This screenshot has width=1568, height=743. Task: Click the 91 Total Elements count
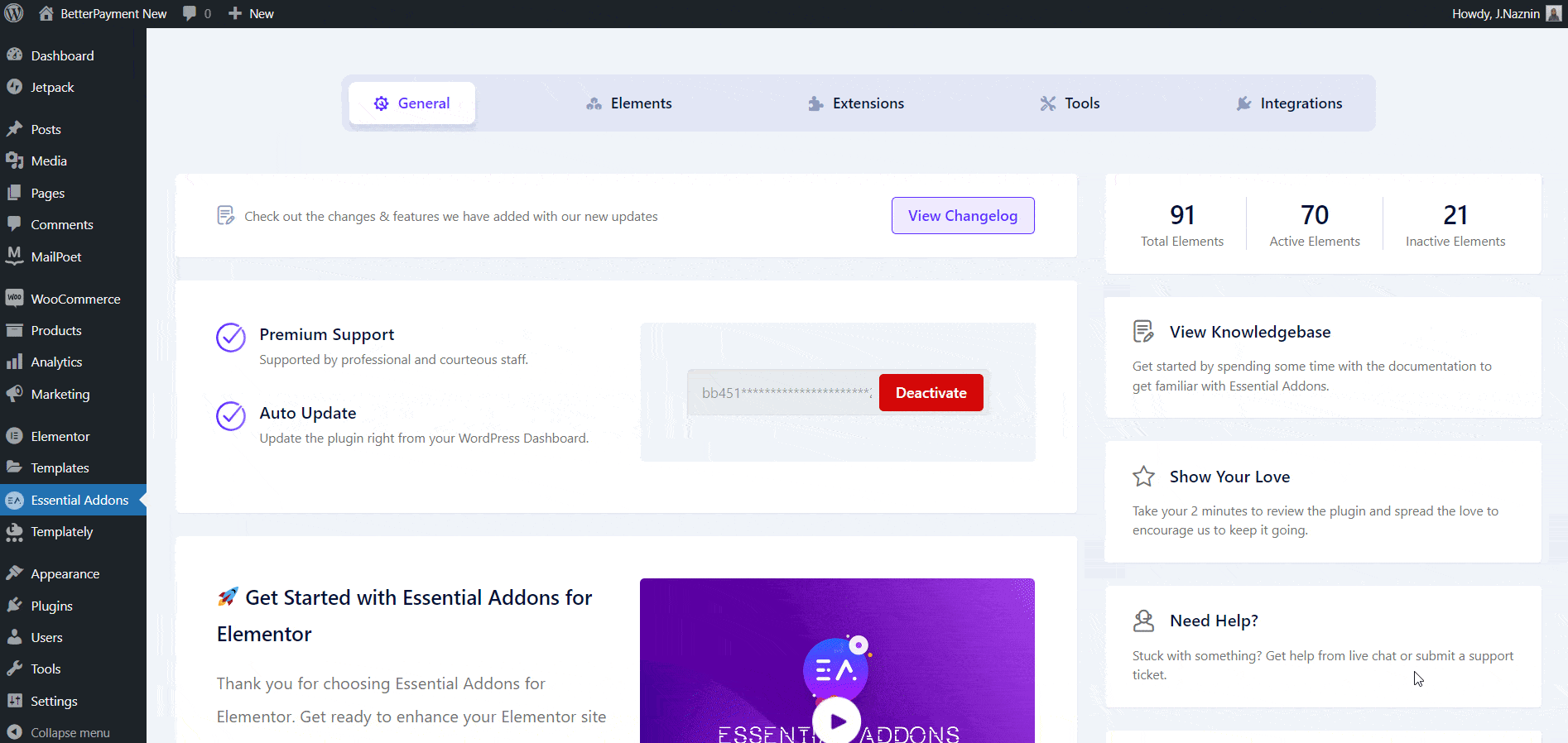tap(1182, 215)
